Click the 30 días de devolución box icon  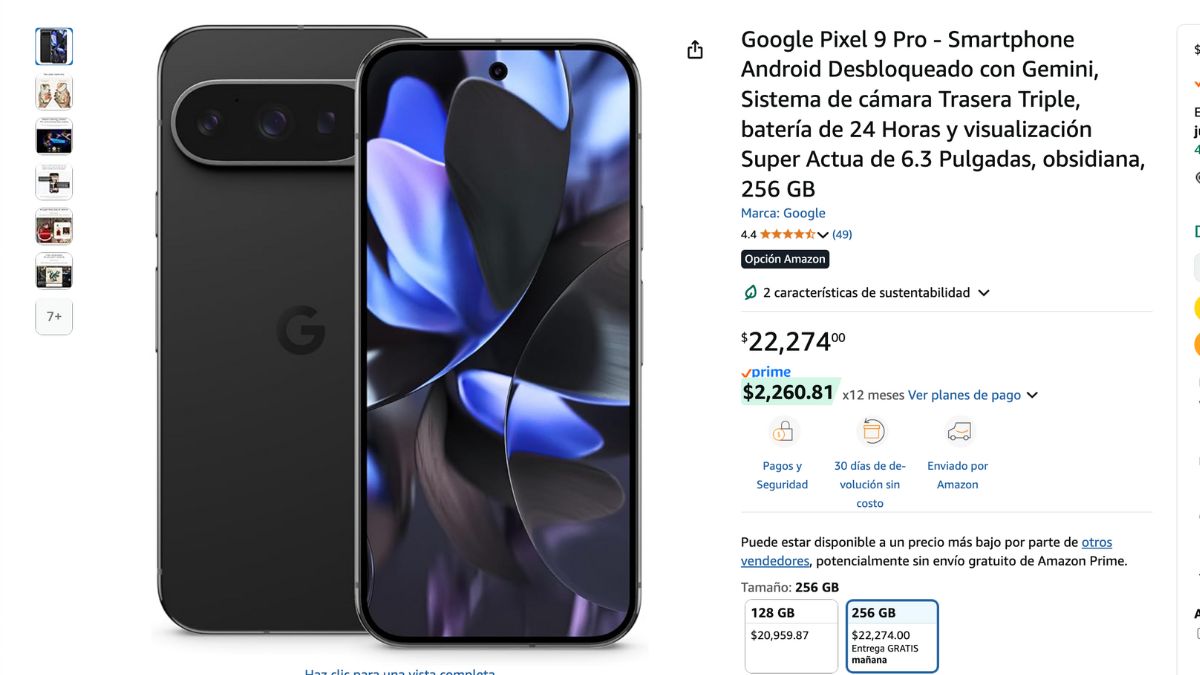click(x=871, y=431)
